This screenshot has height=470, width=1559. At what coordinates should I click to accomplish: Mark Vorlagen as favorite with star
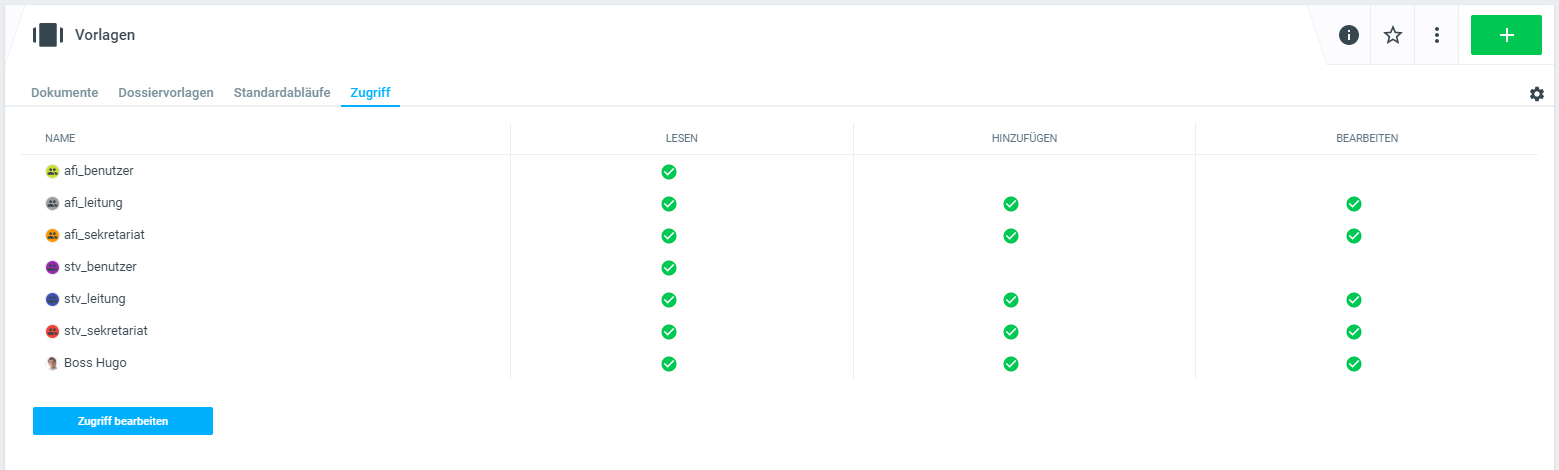point(1393,35)
